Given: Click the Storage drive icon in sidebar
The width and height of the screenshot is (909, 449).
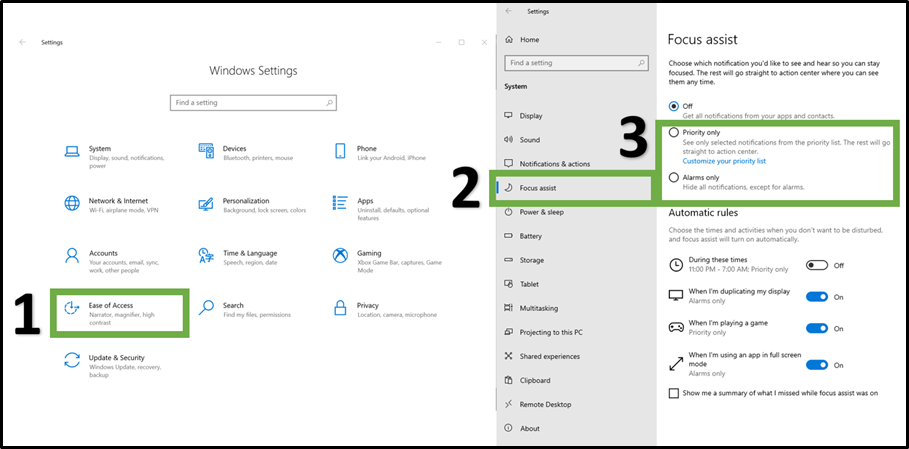Looking at the screenshot, I should [x=509, y=260].
